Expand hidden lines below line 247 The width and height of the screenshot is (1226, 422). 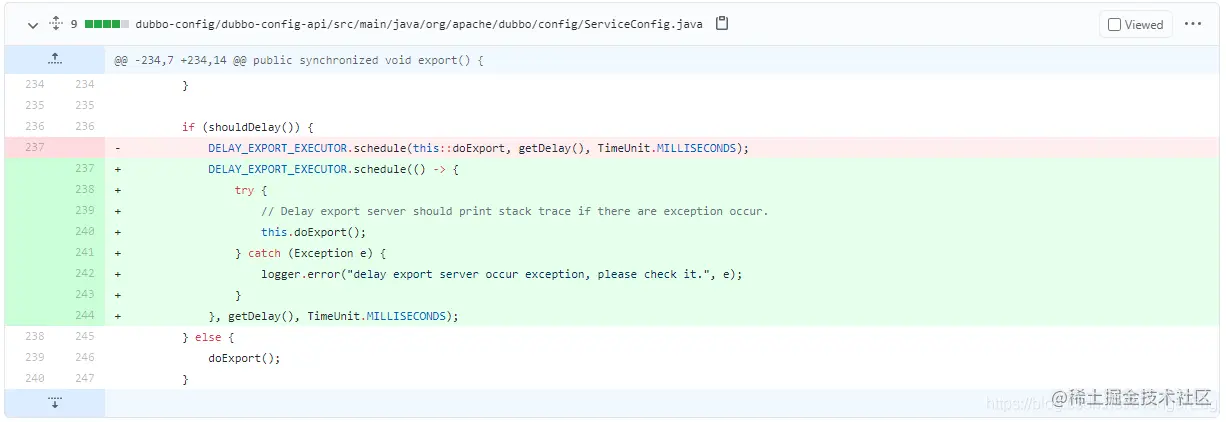55,402
